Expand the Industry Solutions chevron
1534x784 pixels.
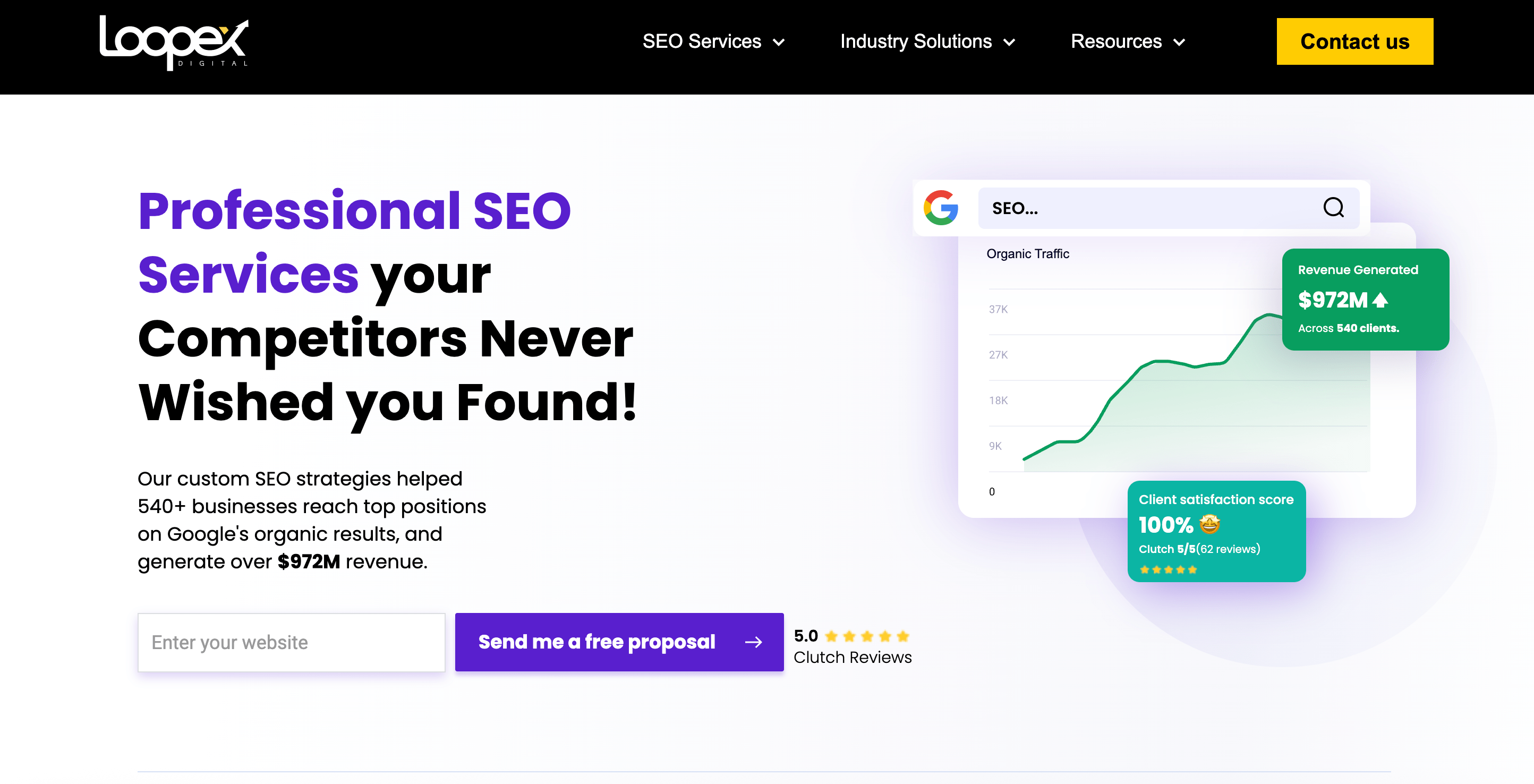point(1009,42)
